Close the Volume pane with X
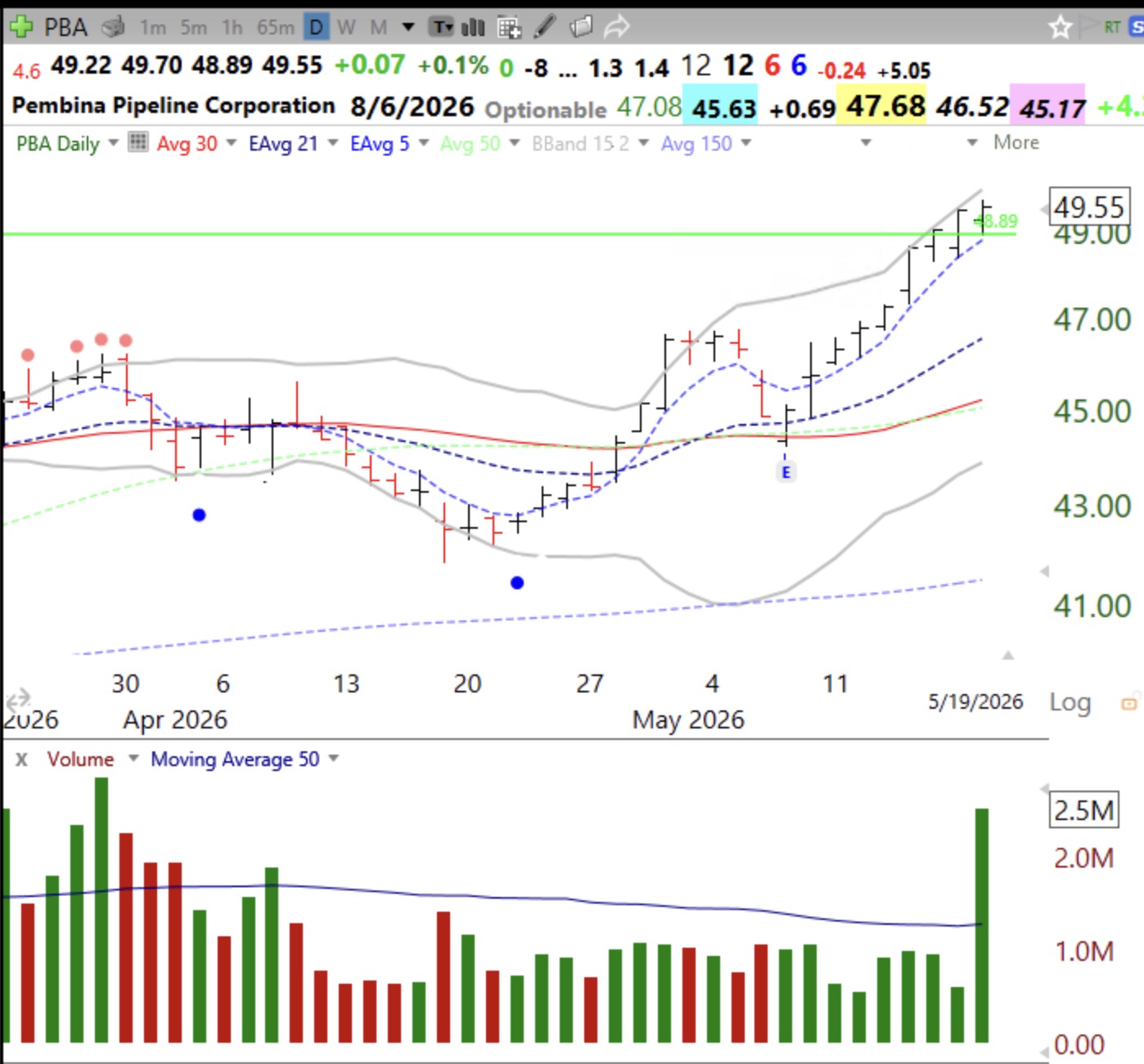Image resolution: width=1144 pixels, height=1064 pixels. click(x=21, y=760)
